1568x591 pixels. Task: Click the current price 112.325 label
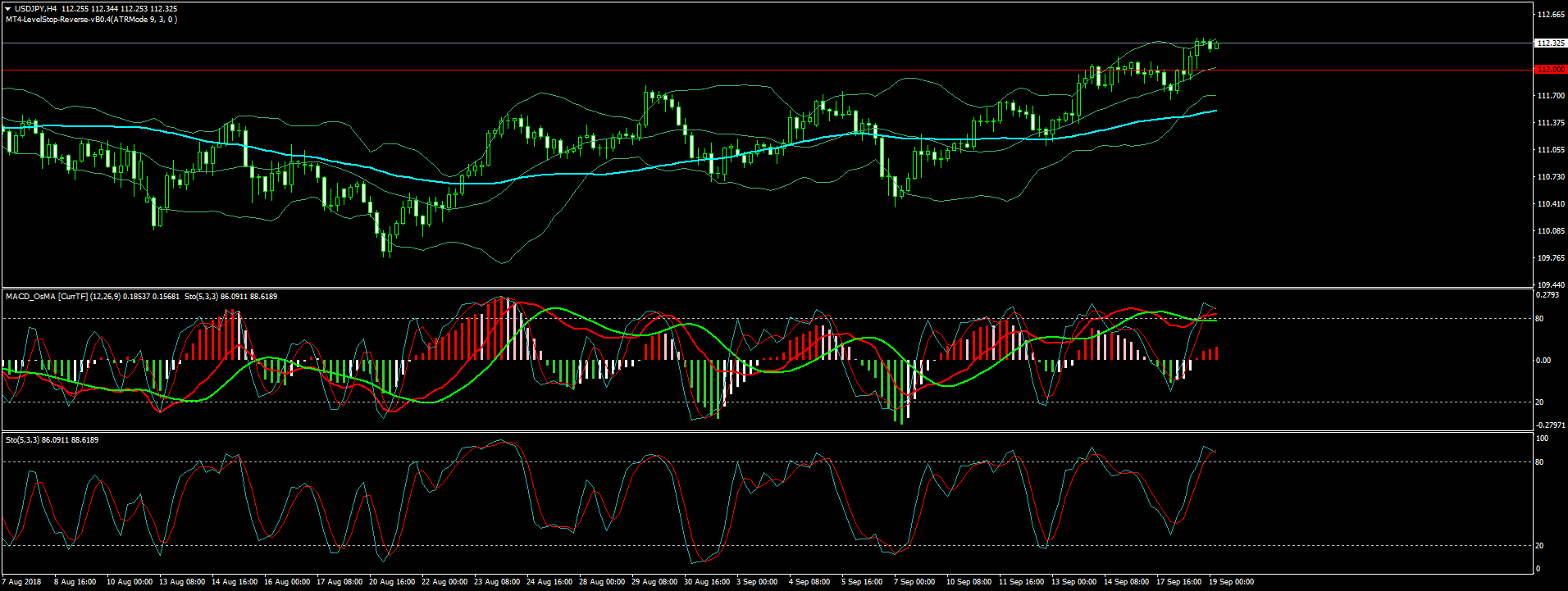click(1551, 43)
